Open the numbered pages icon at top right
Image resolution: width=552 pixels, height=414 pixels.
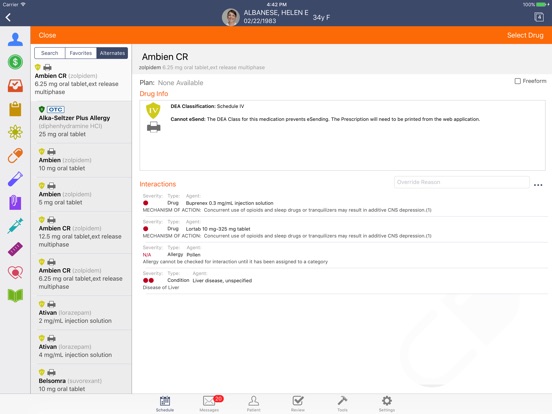coord(539,17)
